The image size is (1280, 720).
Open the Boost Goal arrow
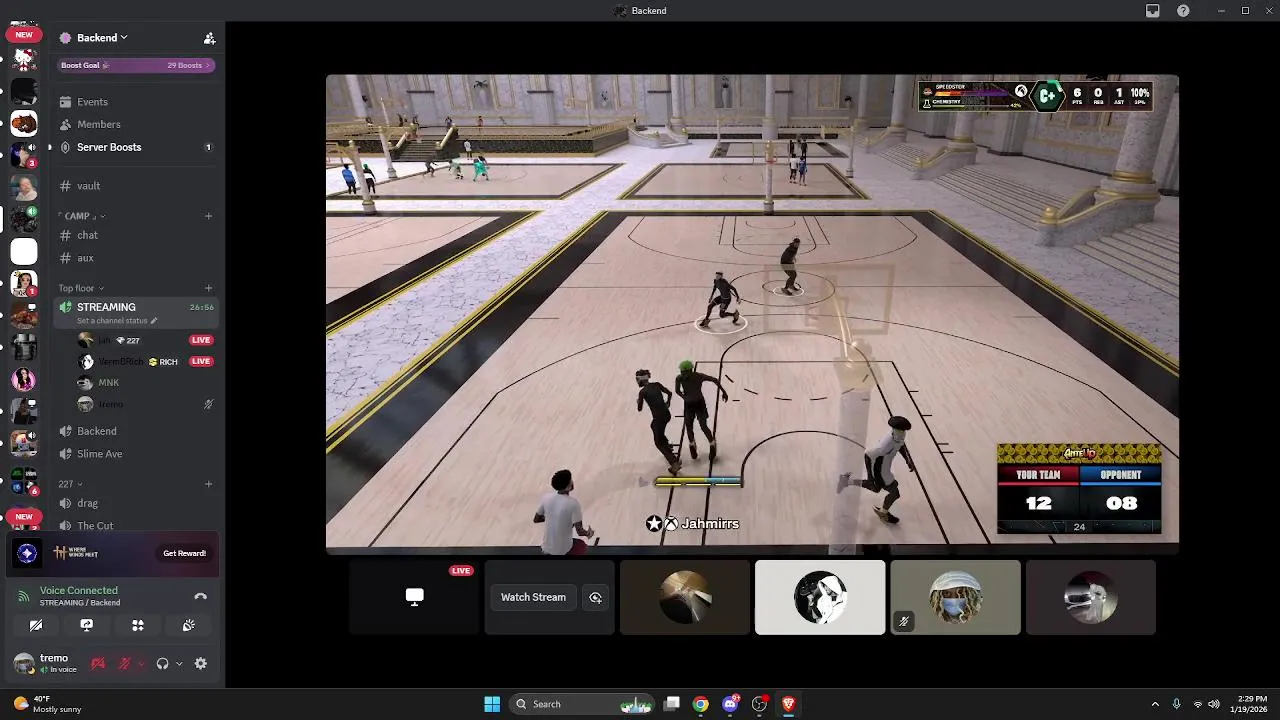coord(208,65)
